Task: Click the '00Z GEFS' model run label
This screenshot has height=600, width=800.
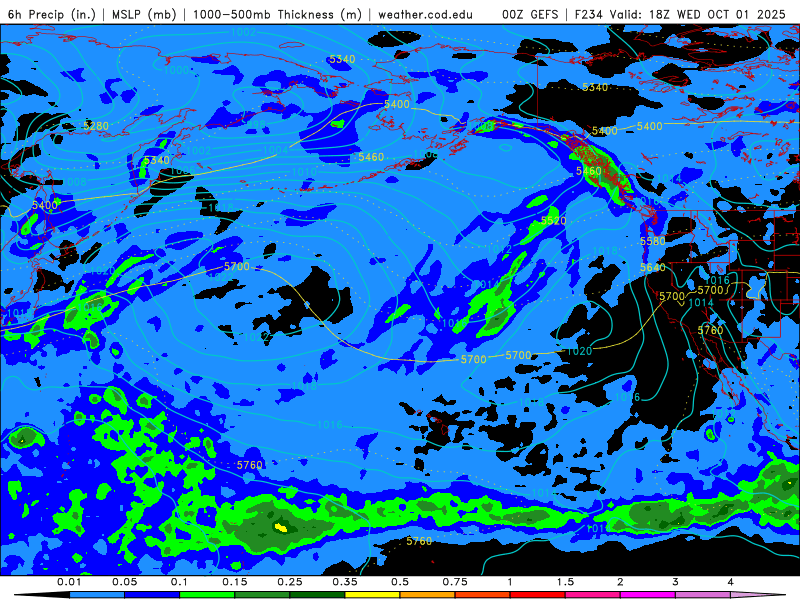Action: 530,14
